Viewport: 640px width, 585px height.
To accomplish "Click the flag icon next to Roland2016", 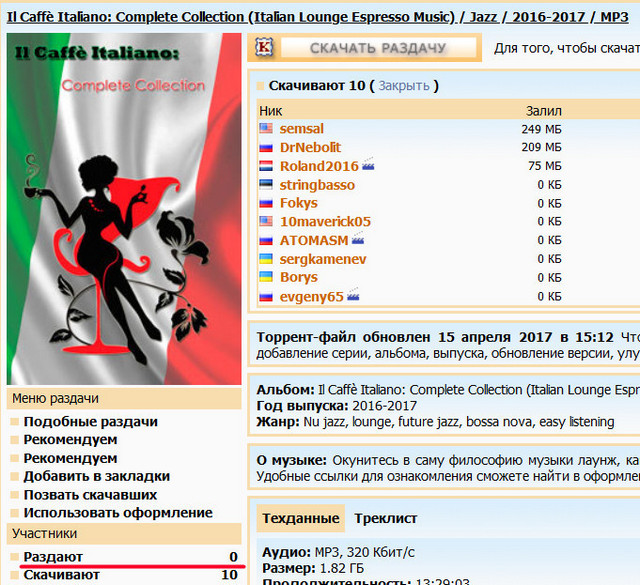I will coord(266,166).
